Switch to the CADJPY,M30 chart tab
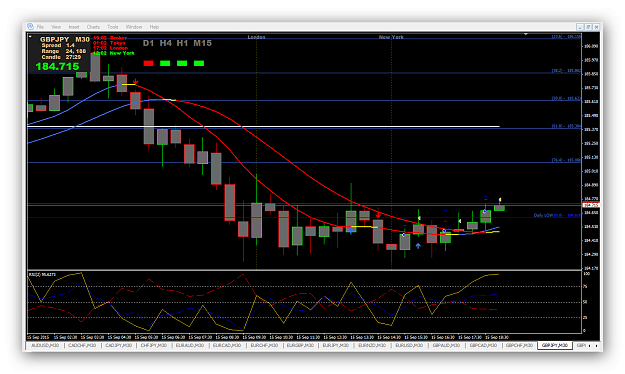 pyautogui.click(x=118, y=345)
